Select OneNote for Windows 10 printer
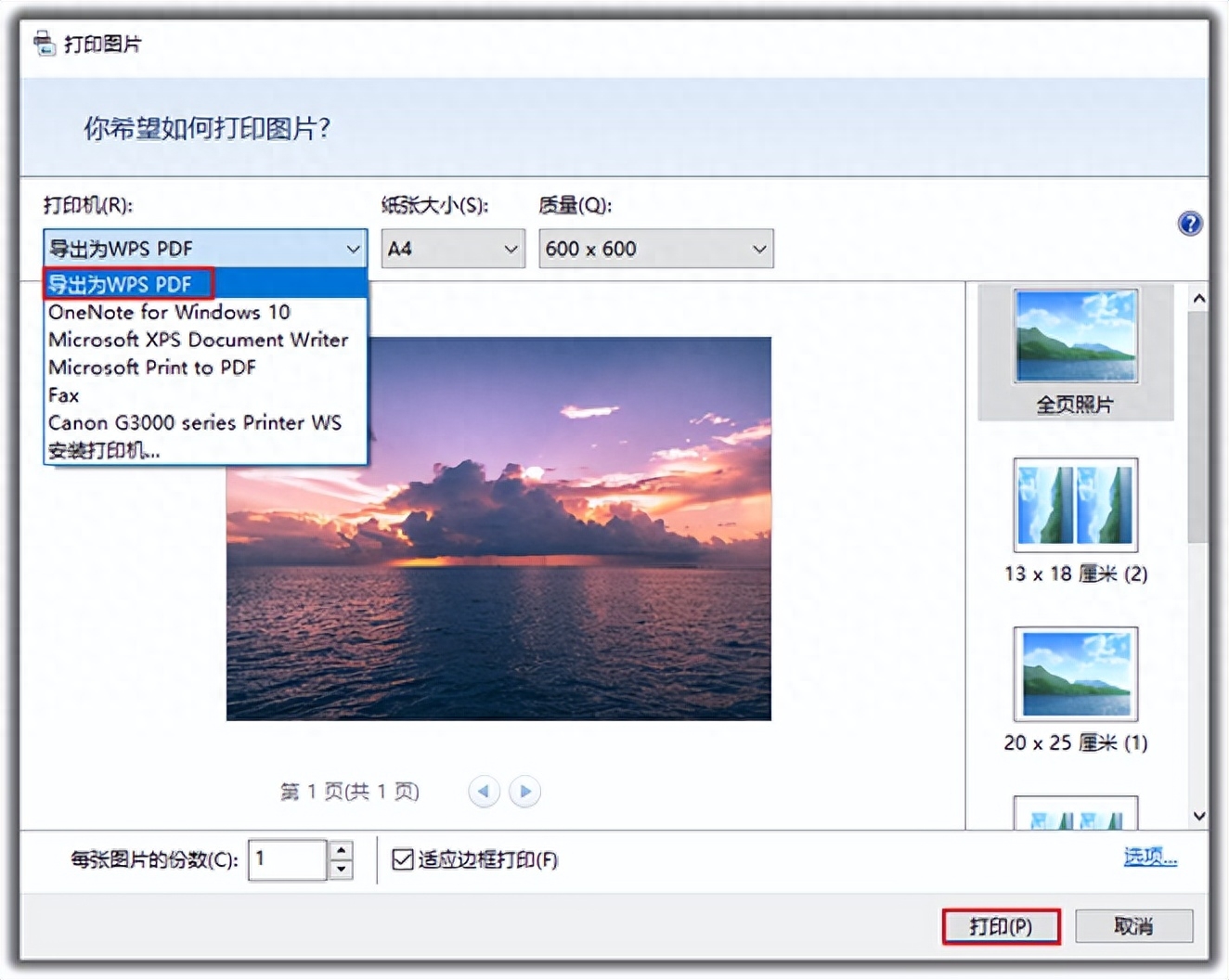Image resolution: width=1229 pixels, height=980 pixels. (x=205, y=312)
